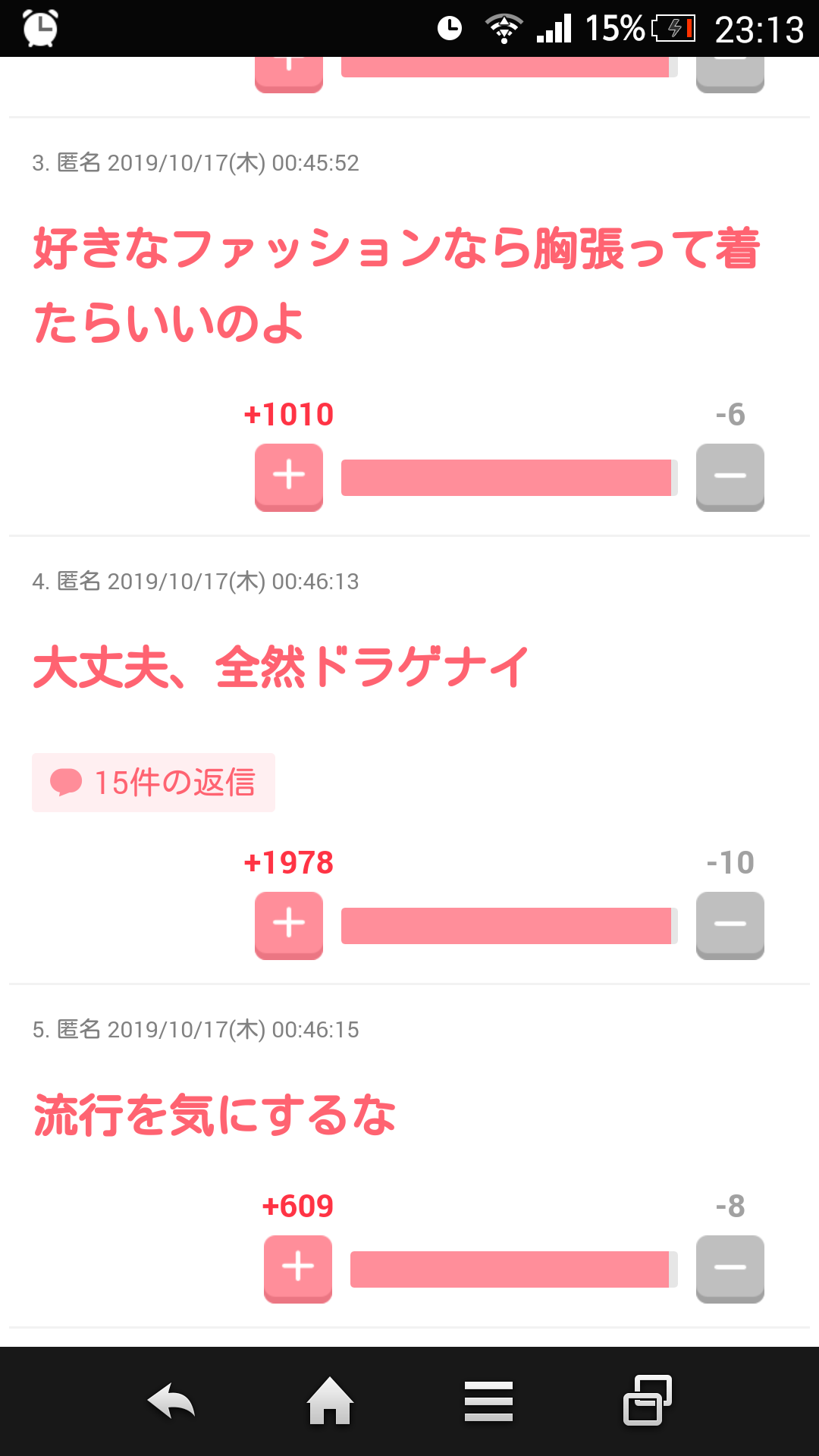Tap the partially hidden top plus button

[x=289, y=74]
